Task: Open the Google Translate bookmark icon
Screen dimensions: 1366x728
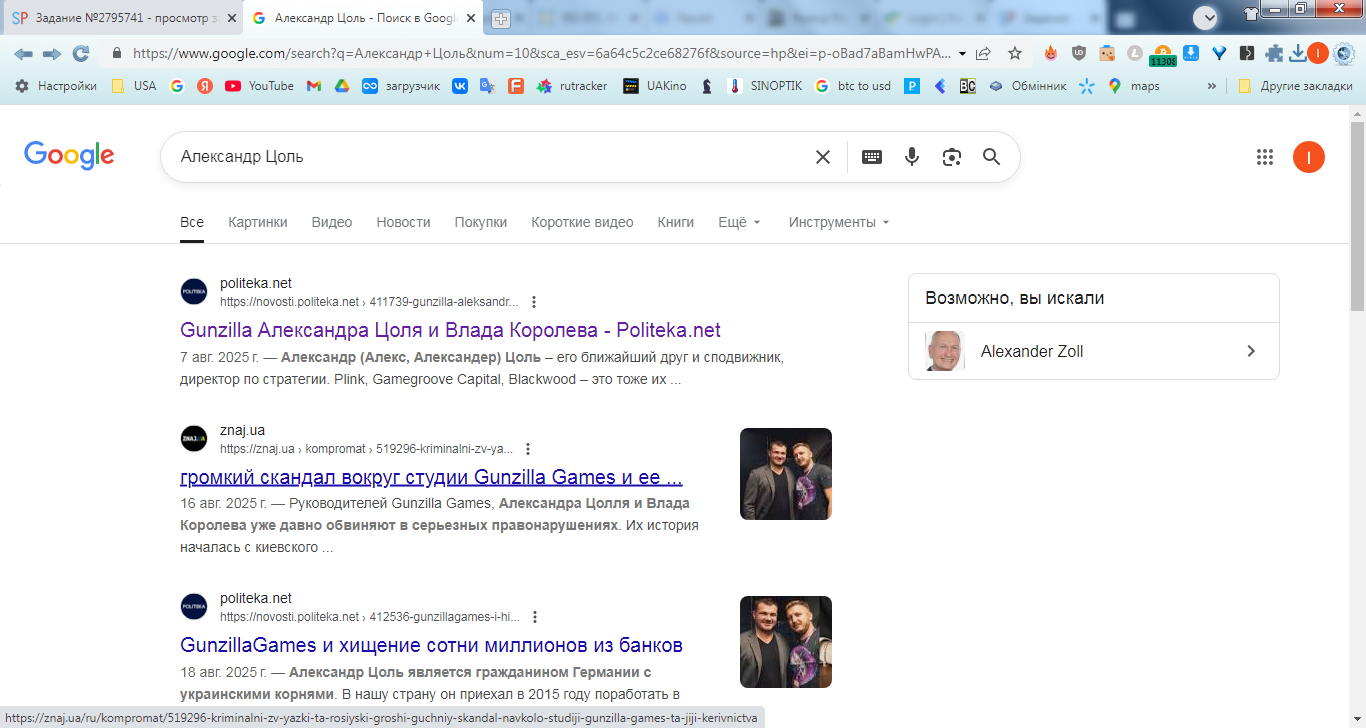Action: point(488,86)
